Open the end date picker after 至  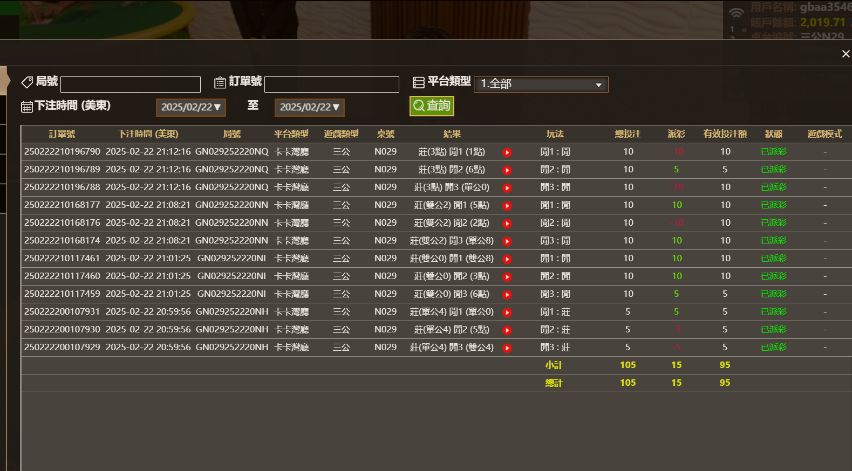[309, 107]
